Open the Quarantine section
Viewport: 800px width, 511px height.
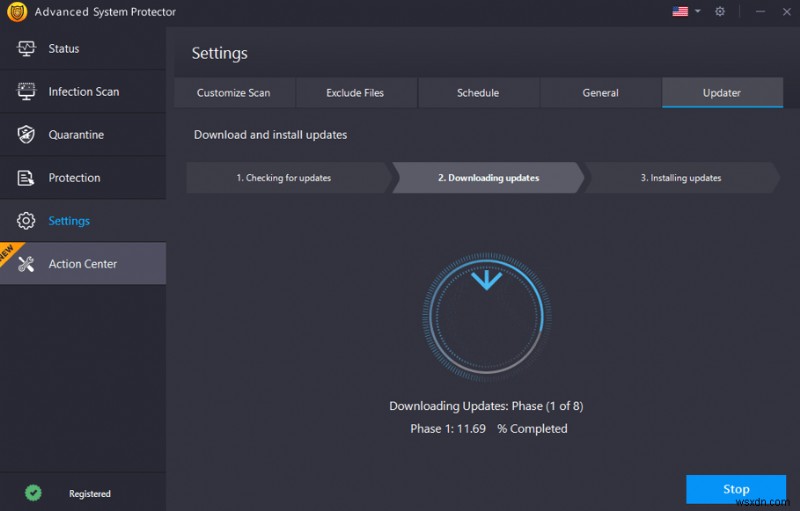click(x=83, y=135)
